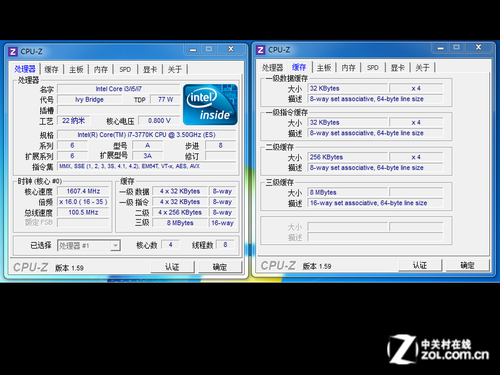
Task: Open the 内存 tab in right CPU-Z window
Action: click(348, 68)
